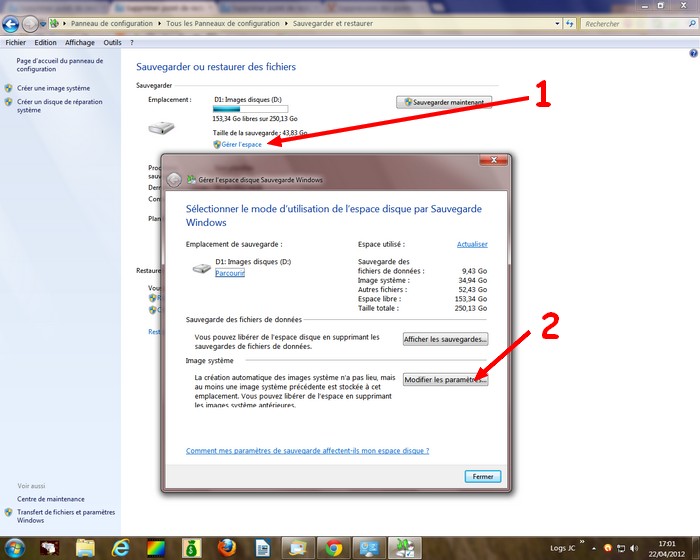Click 'Afficher les sauvegardes...' button
This screenshot has height=560, width=700.
click(x=445, y=339)
